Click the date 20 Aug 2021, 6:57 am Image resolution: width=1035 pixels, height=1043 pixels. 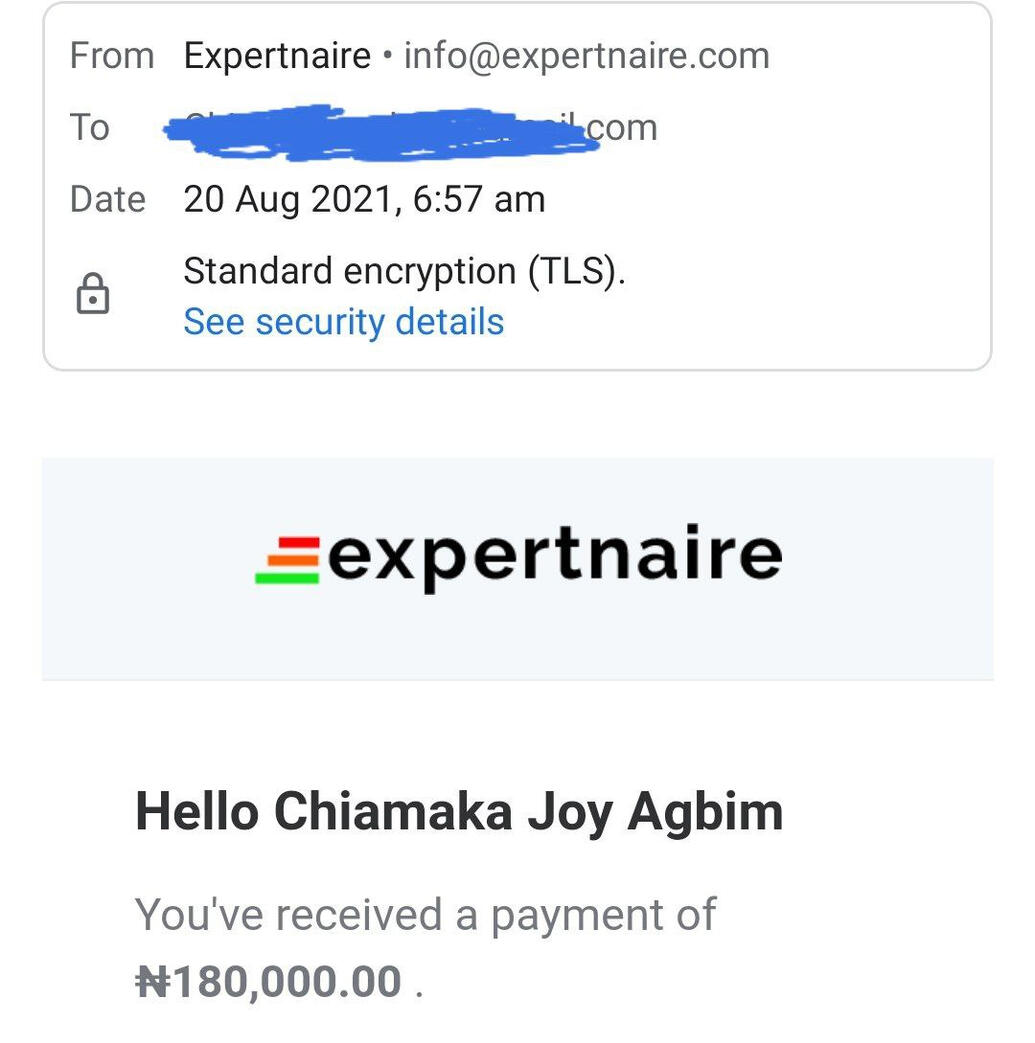(364, 199)
